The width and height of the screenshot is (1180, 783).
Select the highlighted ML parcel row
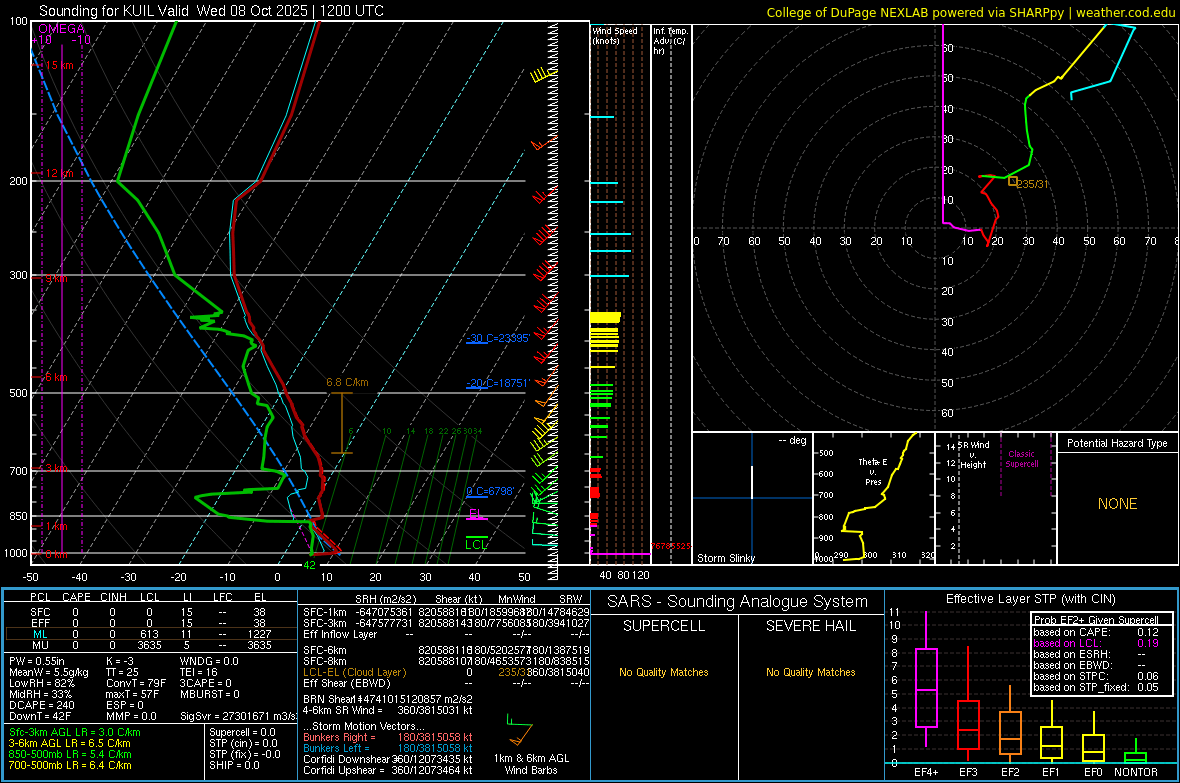(x=149, y=634)
